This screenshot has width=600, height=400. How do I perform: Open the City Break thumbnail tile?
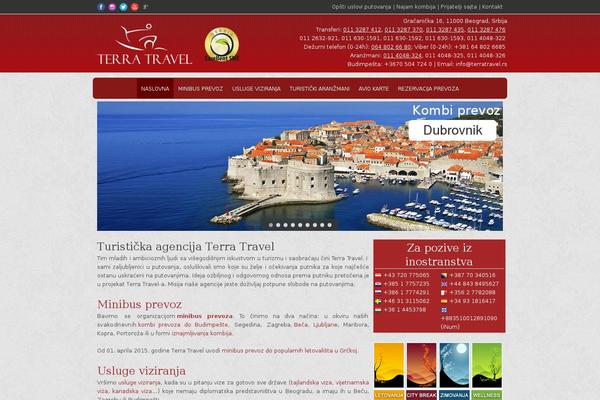coord(421,371)
